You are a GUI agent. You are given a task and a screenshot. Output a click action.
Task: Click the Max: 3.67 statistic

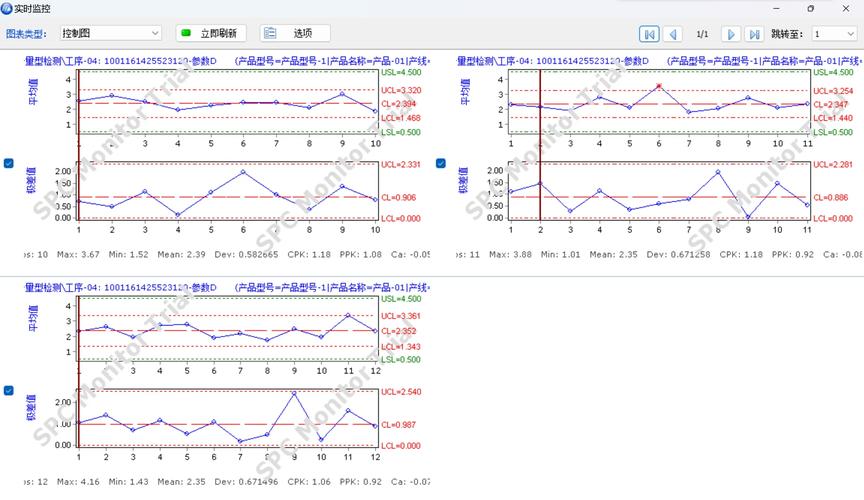tap(78, 255)
